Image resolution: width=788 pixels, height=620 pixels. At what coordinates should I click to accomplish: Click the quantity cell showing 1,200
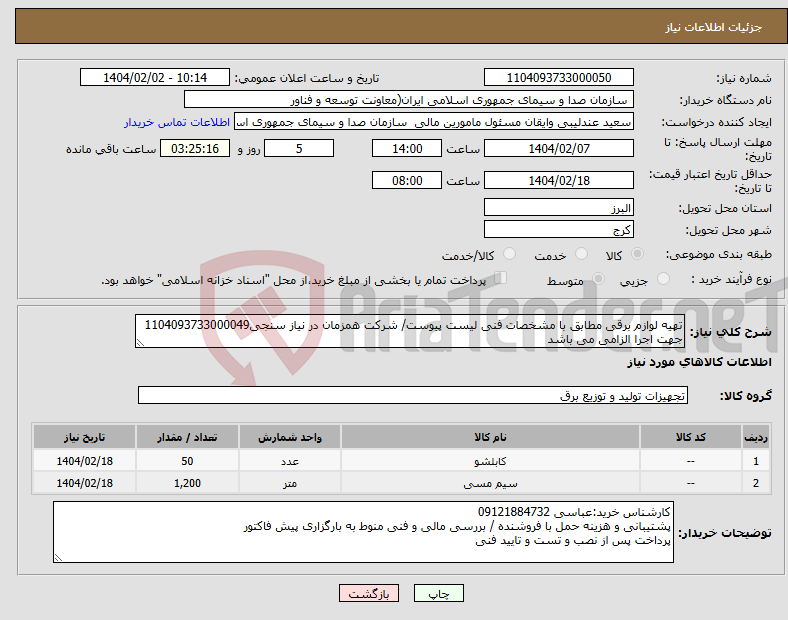[x=187, y=483]
